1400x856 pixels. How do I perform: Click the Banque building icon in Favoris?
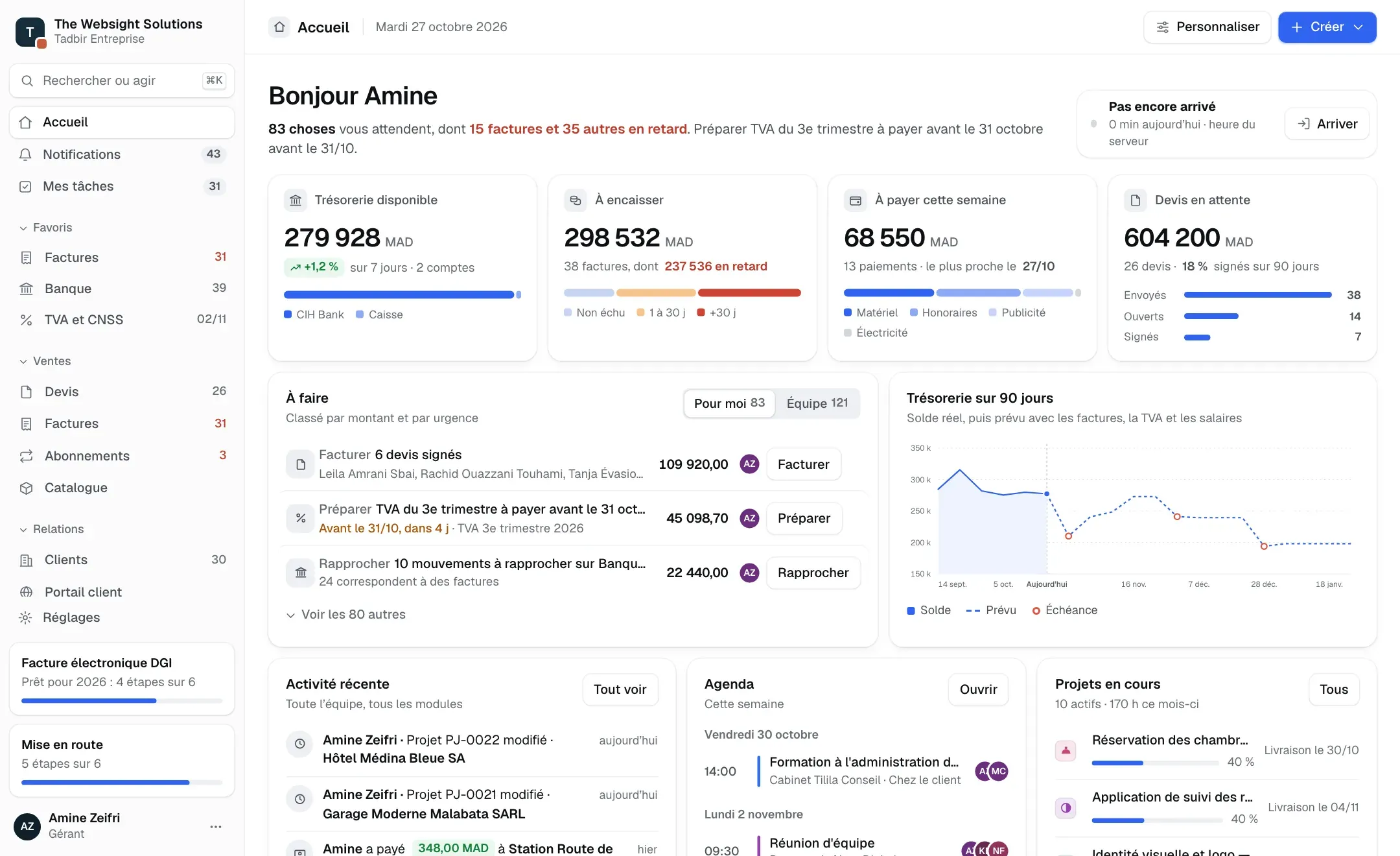point(27,289)
